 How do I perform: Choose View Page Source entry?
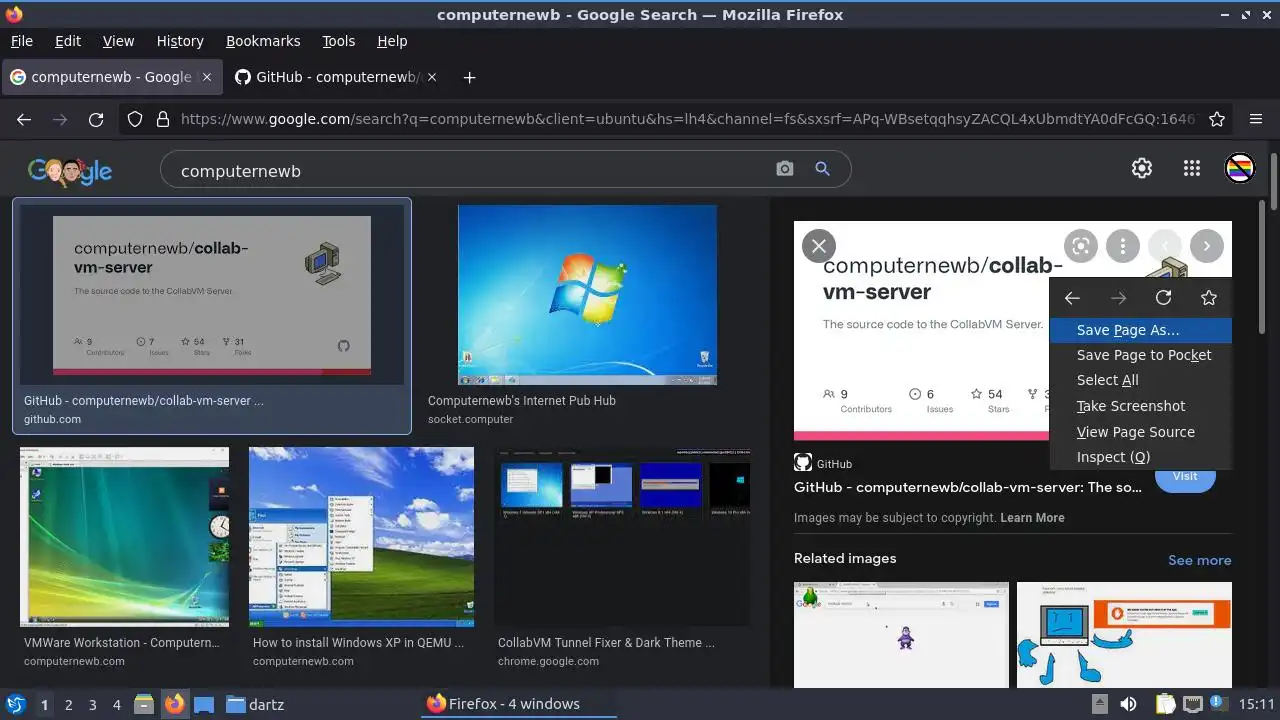1141,432
